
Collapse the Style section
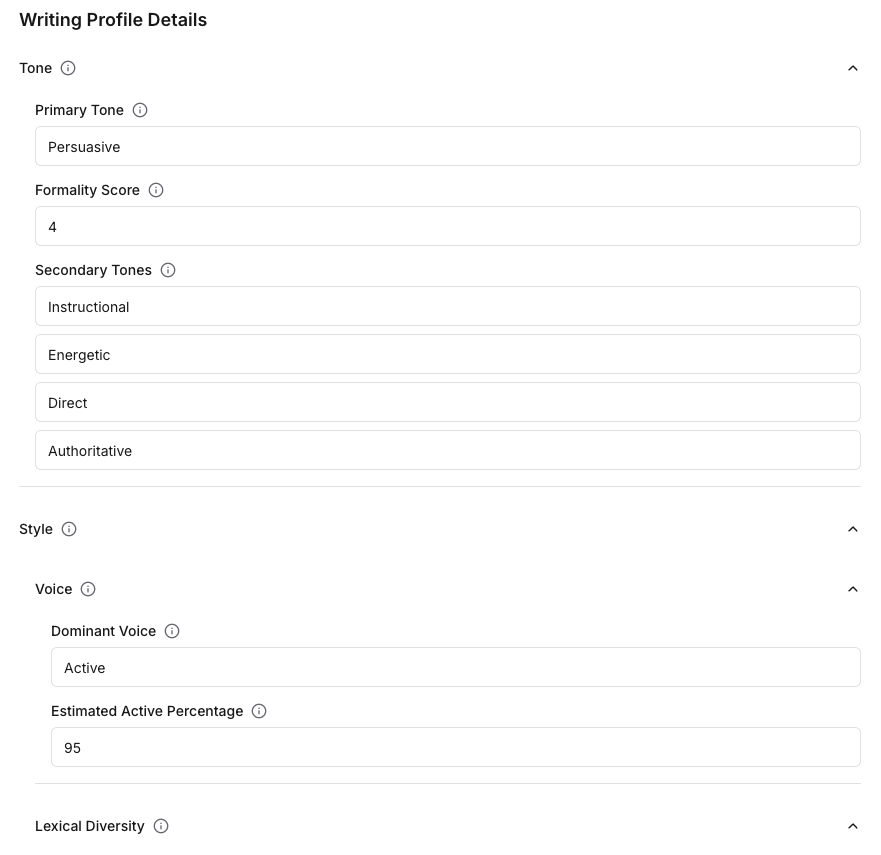pos(853,529)
